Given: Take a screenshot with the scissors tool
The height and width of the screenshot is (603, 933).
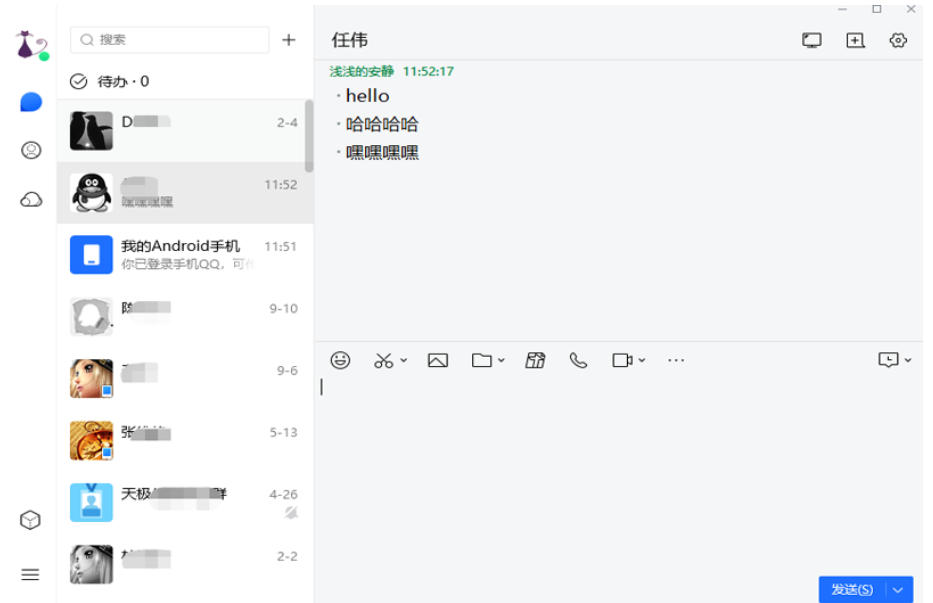Looking at the screenshot, I should click(385, 359).
